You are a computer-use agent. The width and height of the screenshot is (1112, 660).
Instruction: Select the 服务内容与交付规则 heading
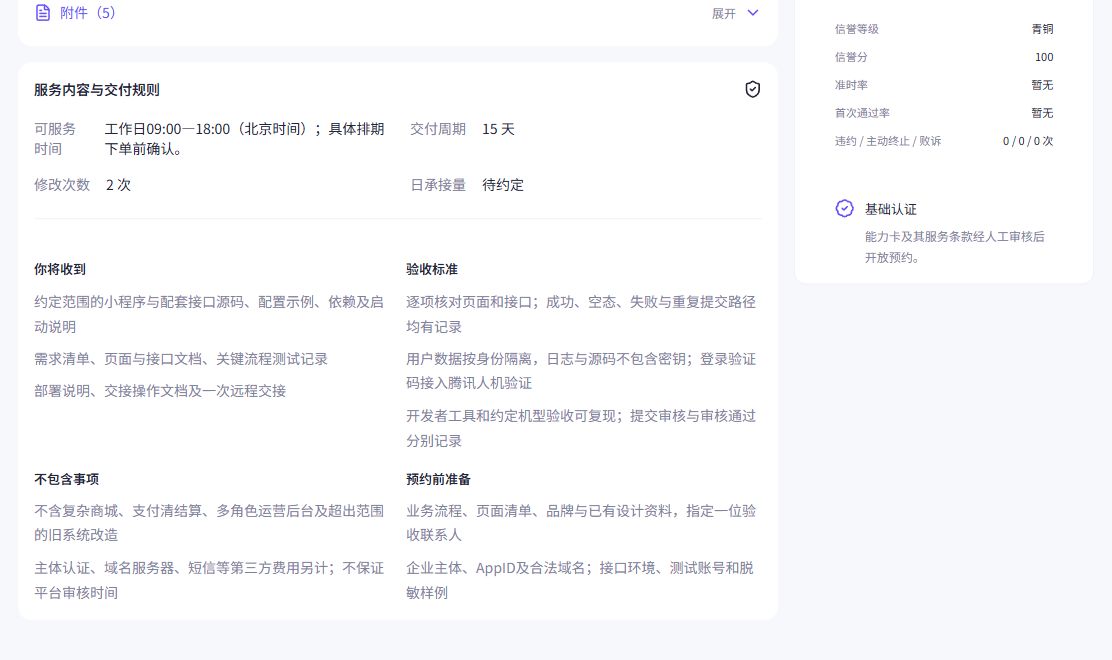[97, 90]
